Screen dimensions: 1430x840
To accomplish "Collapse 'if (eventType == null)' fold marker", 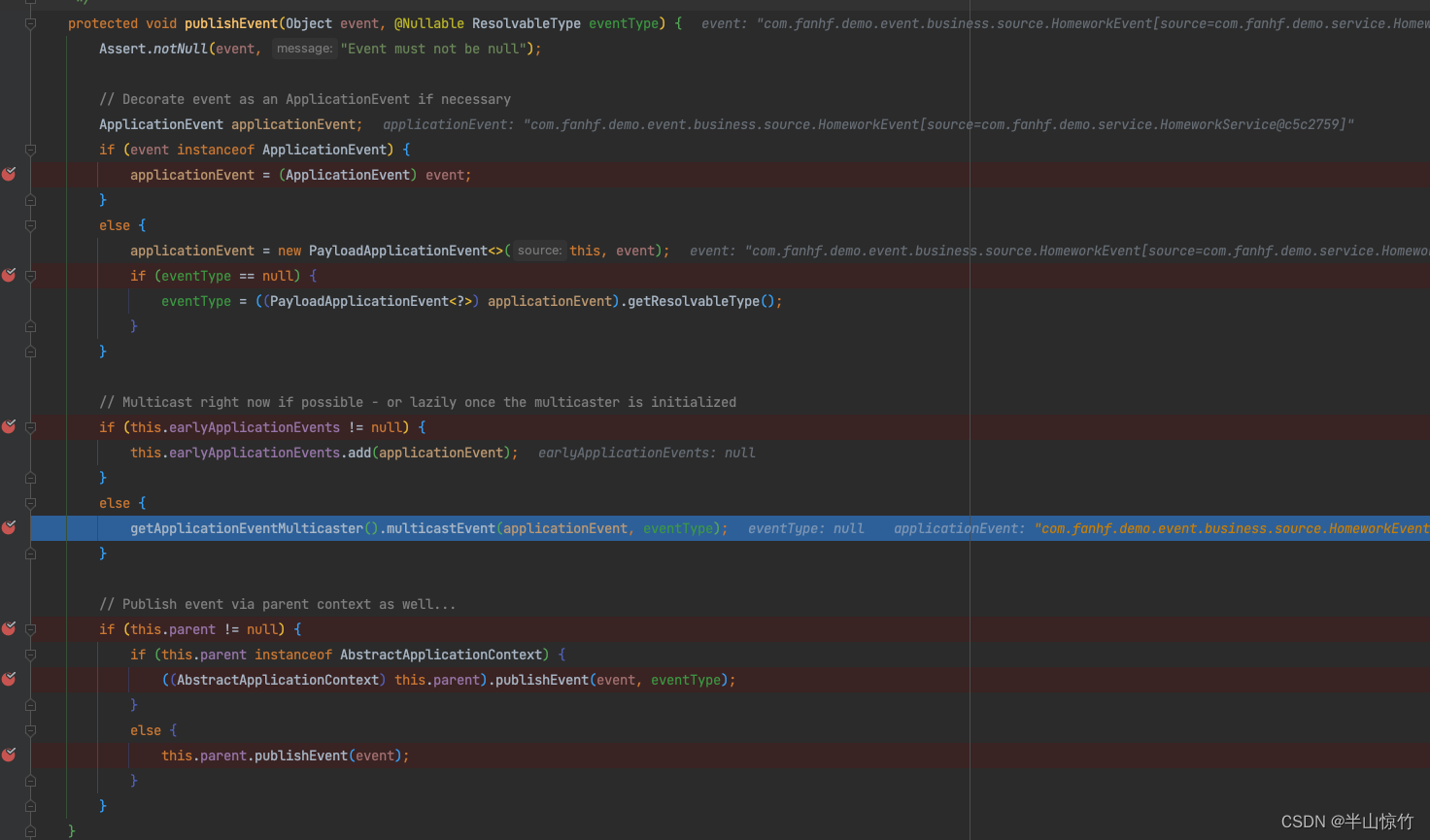I will (30, 276).
